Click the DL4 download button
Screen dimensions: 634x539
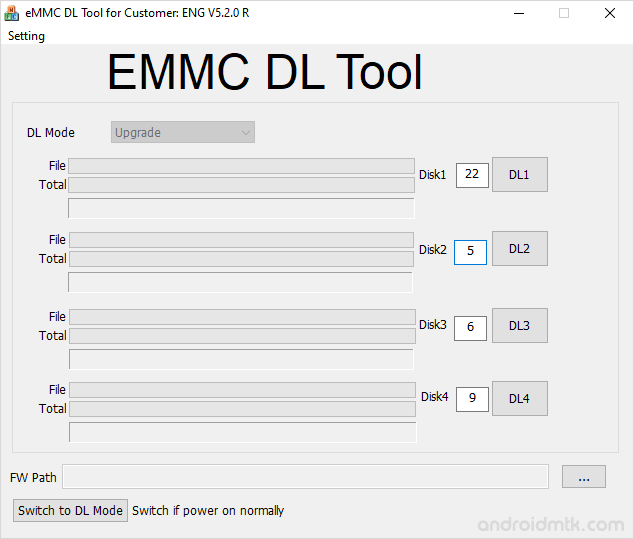pyautogui.click(x=520, y=399)
